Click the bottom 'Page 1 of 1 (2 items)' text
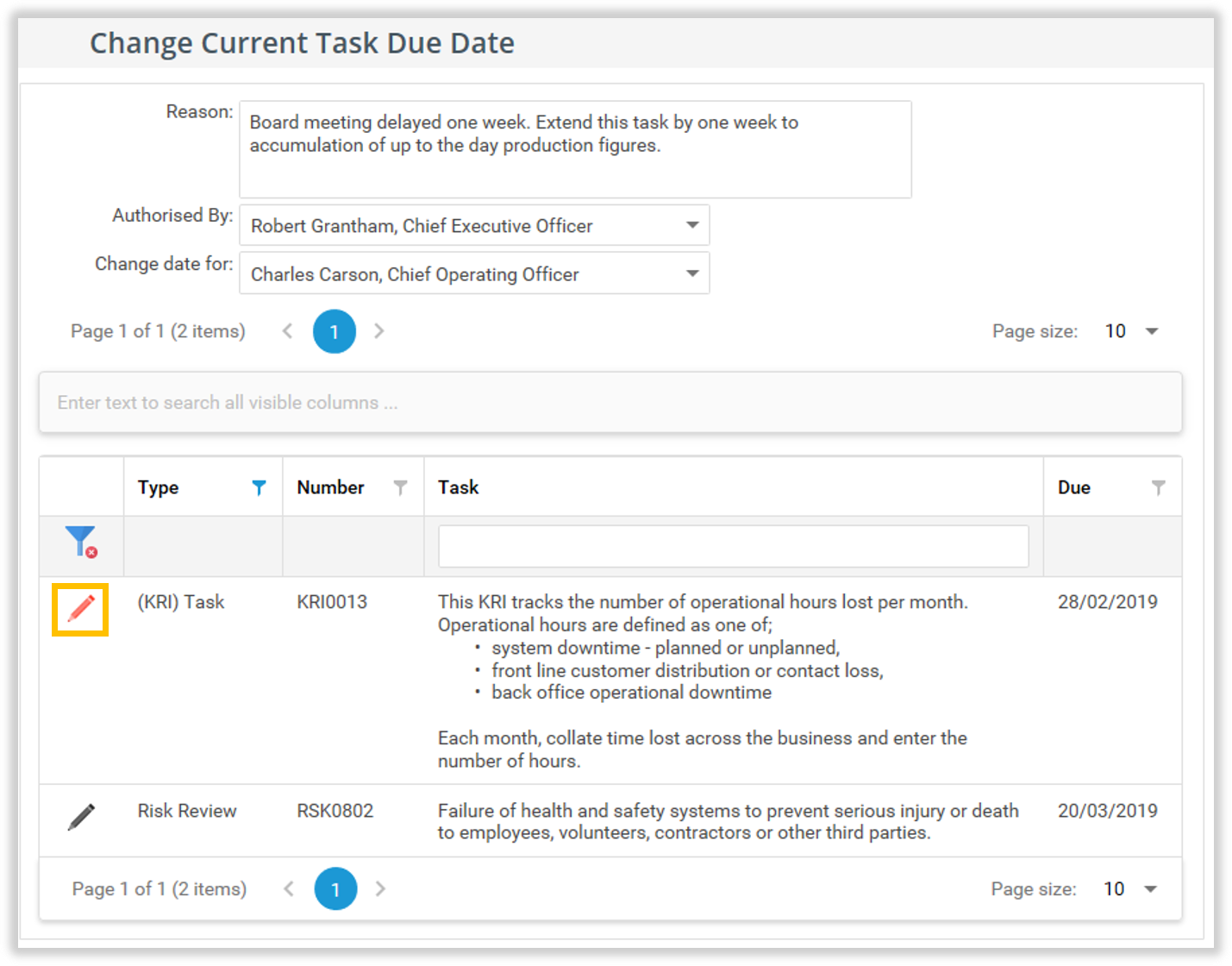Viewport: 1232px width, 966px height. [159, 888]
